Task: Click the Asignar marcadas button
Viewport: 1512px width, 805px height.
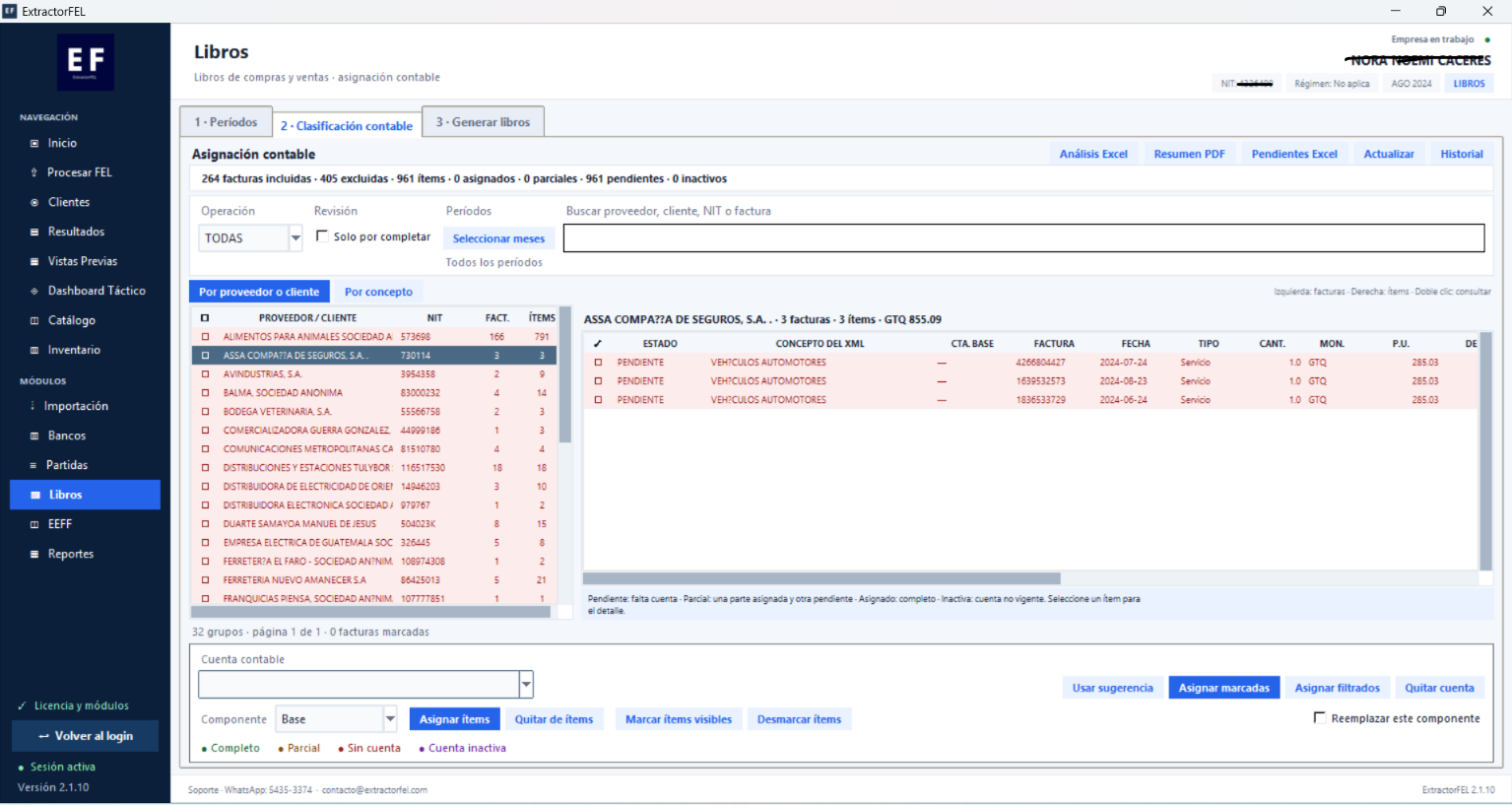Action: (x=1224, y=688)
